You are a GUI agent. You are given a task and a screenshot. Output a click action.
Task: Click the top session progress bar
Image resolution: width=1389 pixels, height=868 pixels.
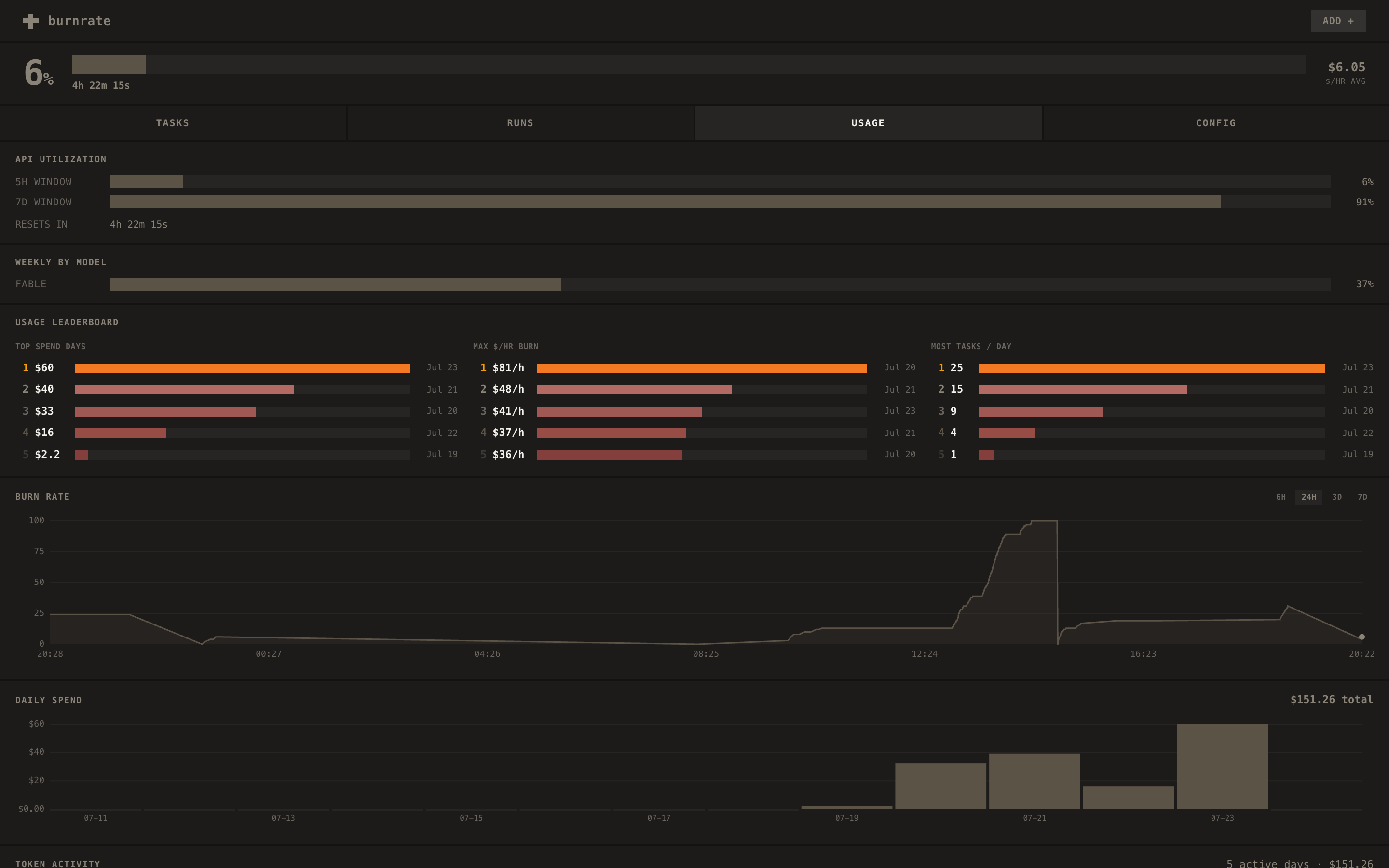(x=689, y=64)
